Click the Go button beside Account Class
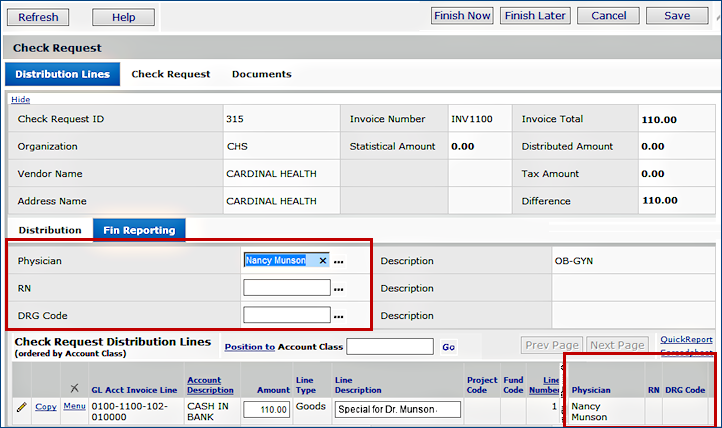This screenshot has width=722, height=428. pyautogui.click(x=449, y=347)
